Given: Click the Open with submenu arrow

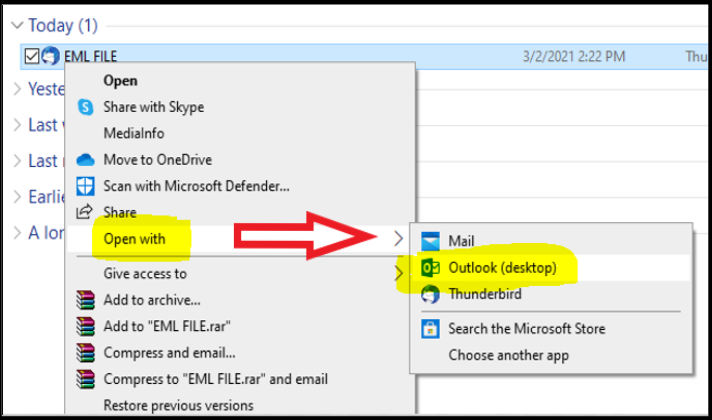Looking at the screenshot, I should [x=398, y=238].
